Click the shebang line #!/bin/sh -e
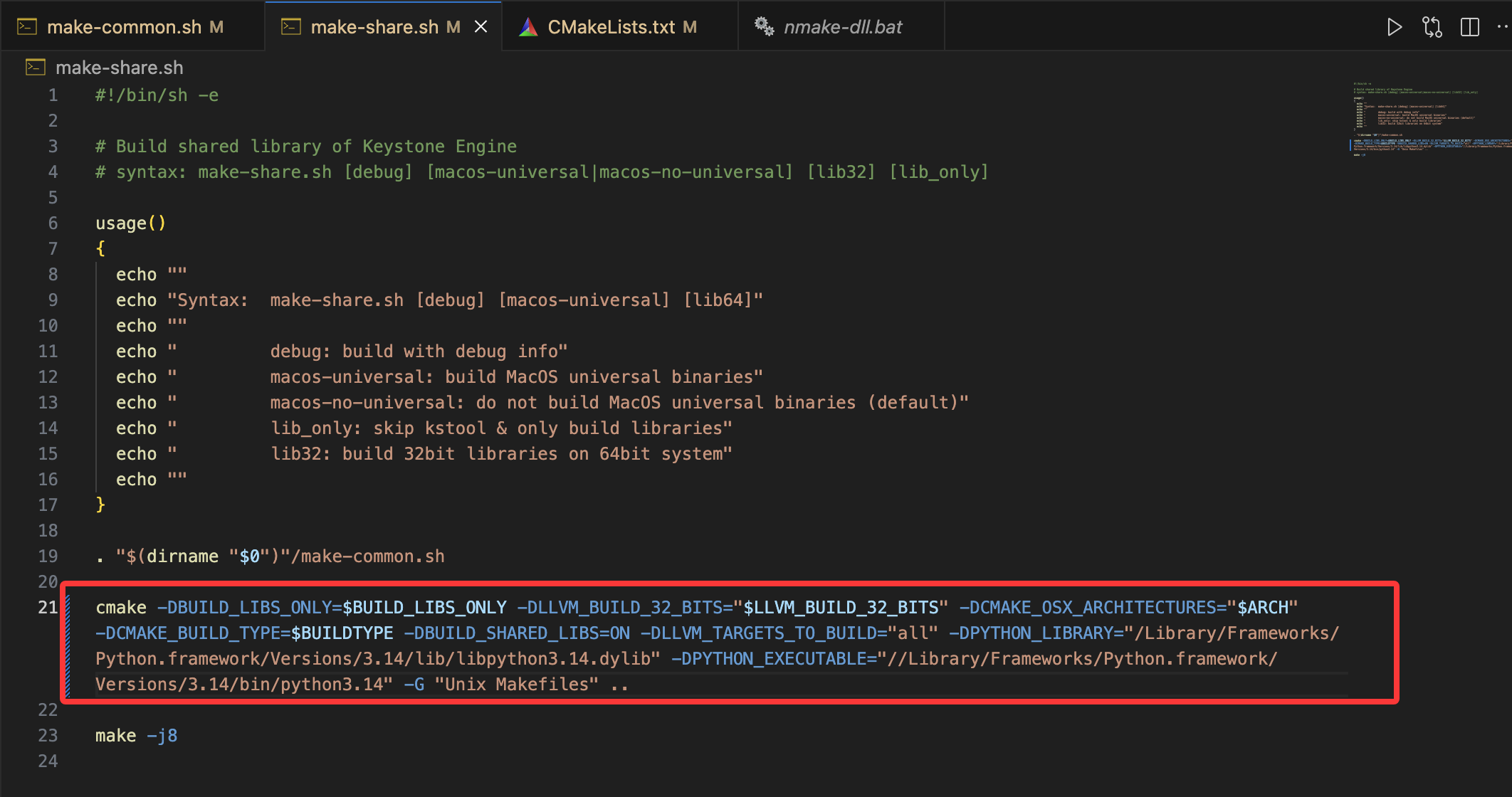Image resolution: width=1512 pixels, height=797 pixels. (x=157, y=95)
